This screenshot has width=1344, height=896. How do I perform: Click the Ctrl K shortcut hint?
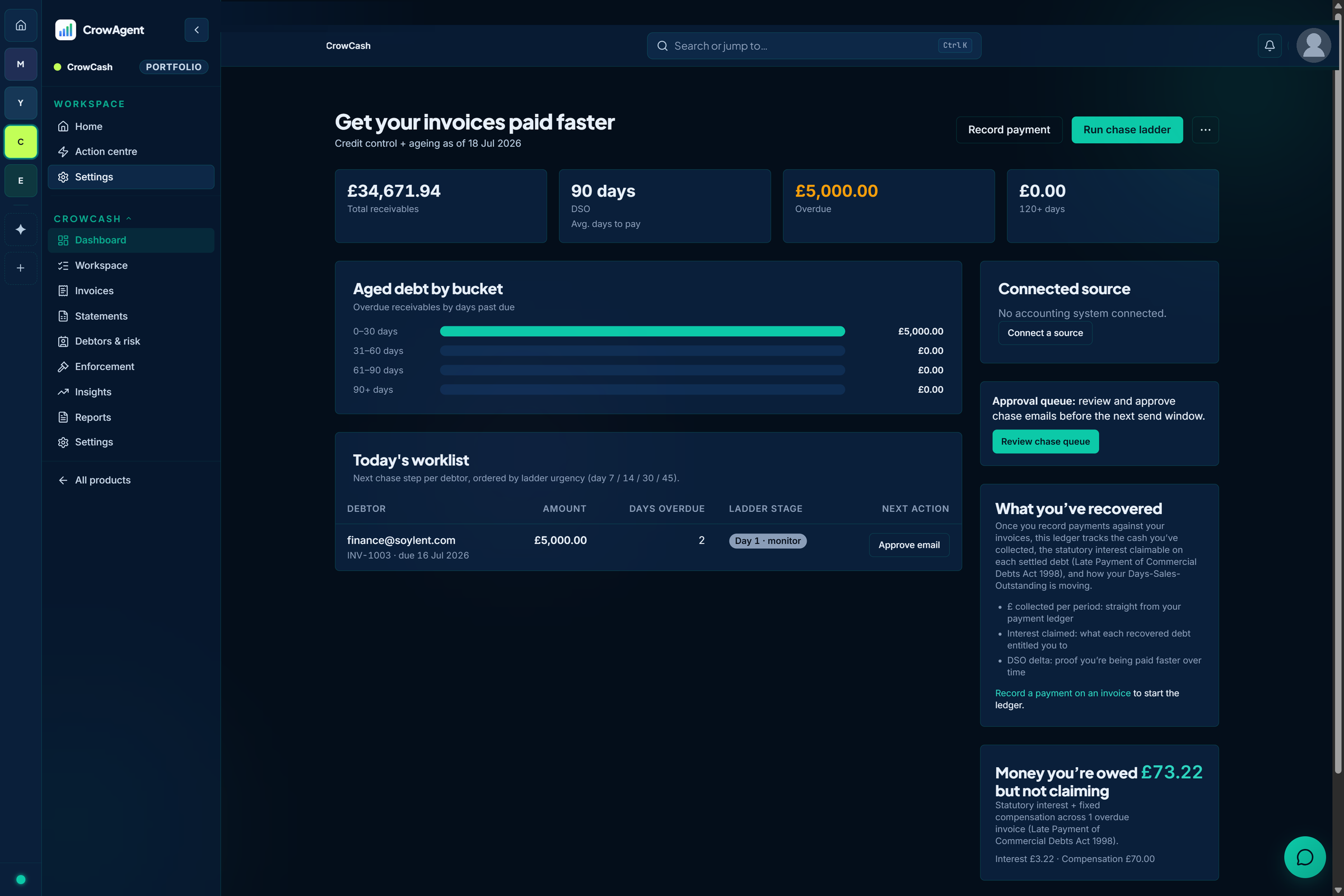955,46
